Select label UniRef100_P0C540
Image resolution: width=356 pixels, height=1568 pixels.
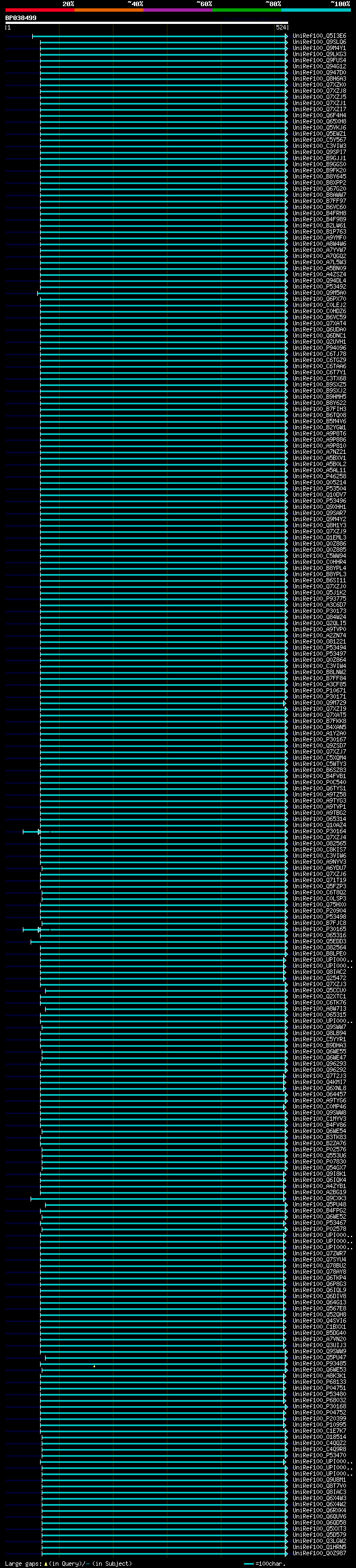[x=319, y=782]
